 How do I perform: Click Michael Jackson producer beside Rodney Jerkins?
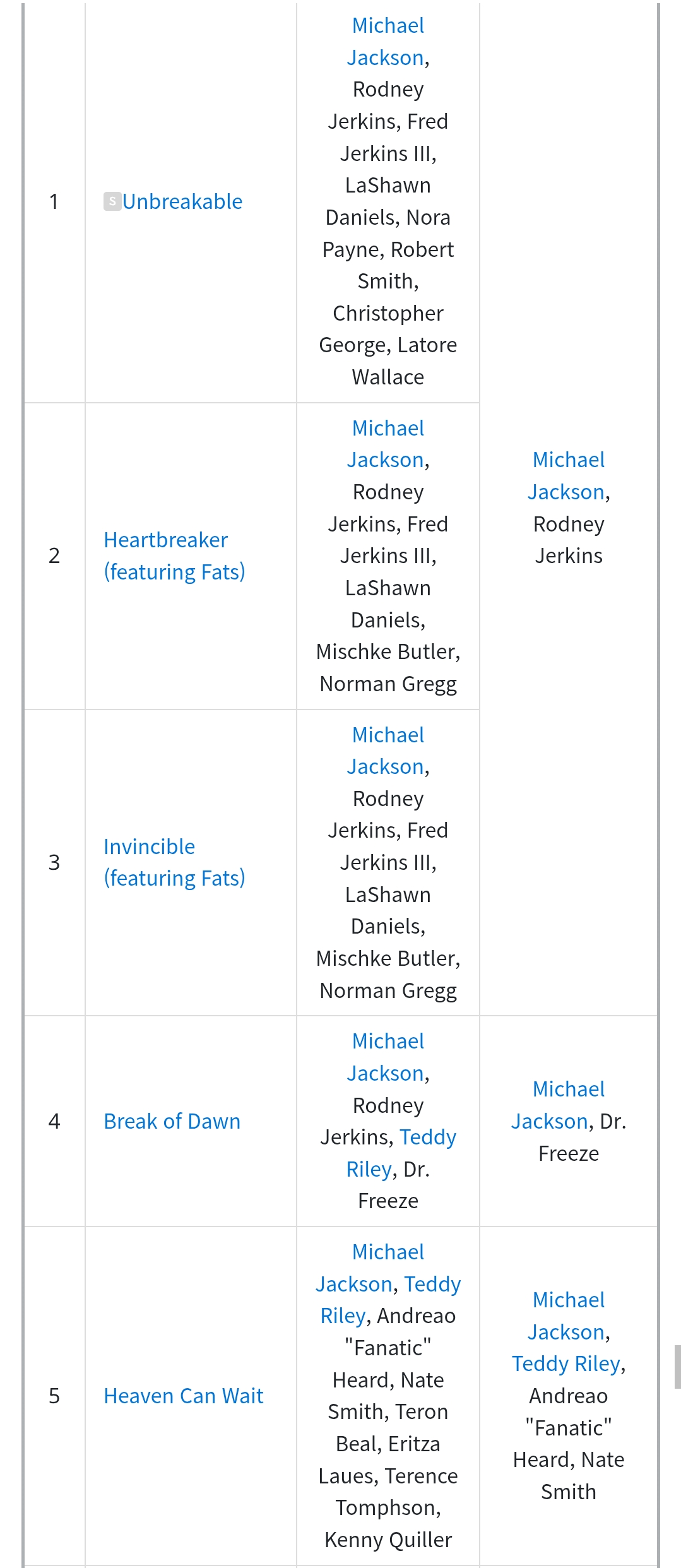click(568, 476)
